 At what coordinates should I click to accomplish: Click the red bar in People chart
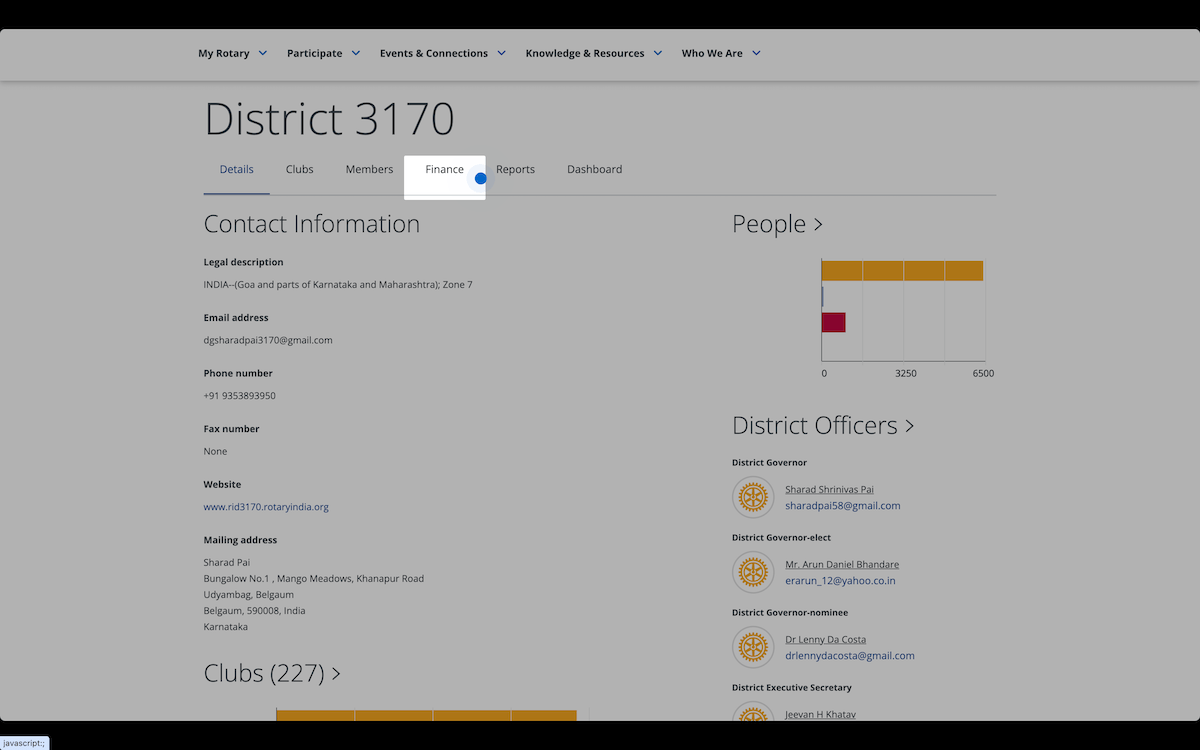pyautogui.click(x=833, y=322)
